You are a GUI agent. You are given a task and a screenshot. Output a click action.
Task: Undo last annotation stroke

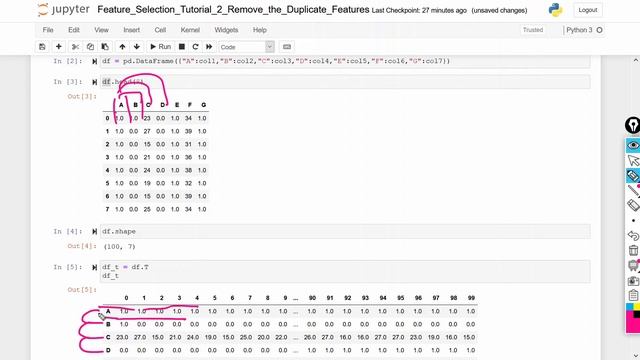(633, 236)
